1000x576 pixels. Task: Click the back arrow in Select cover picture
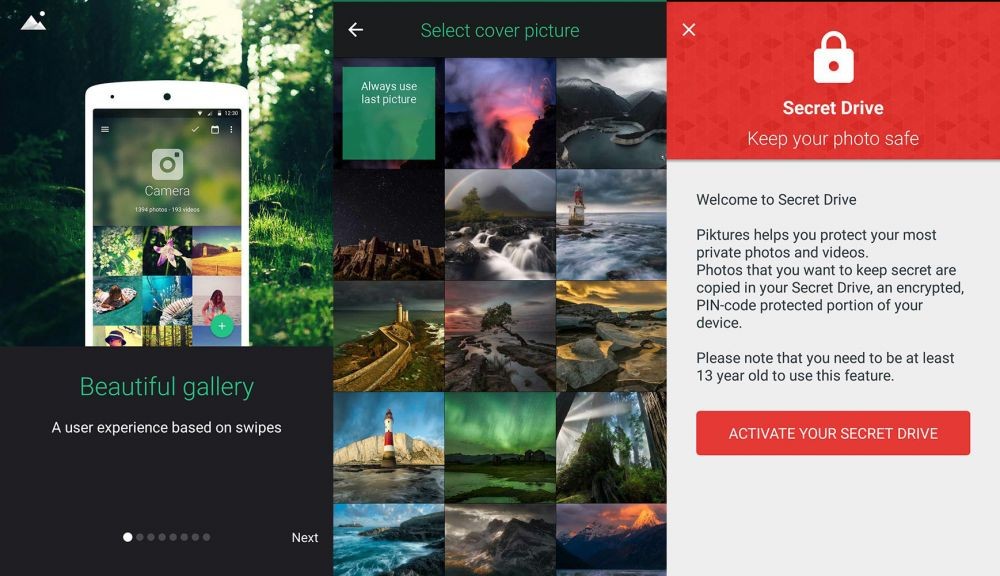(x=356, y=29)
